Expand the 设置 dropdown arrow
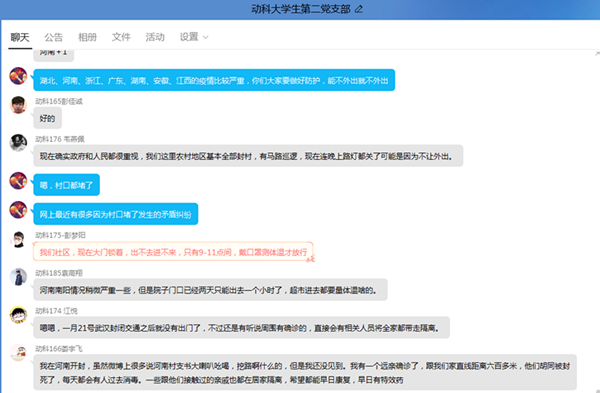Image resolution: width=600 pixels, height=393 pixels. click(x=205, y=38)
